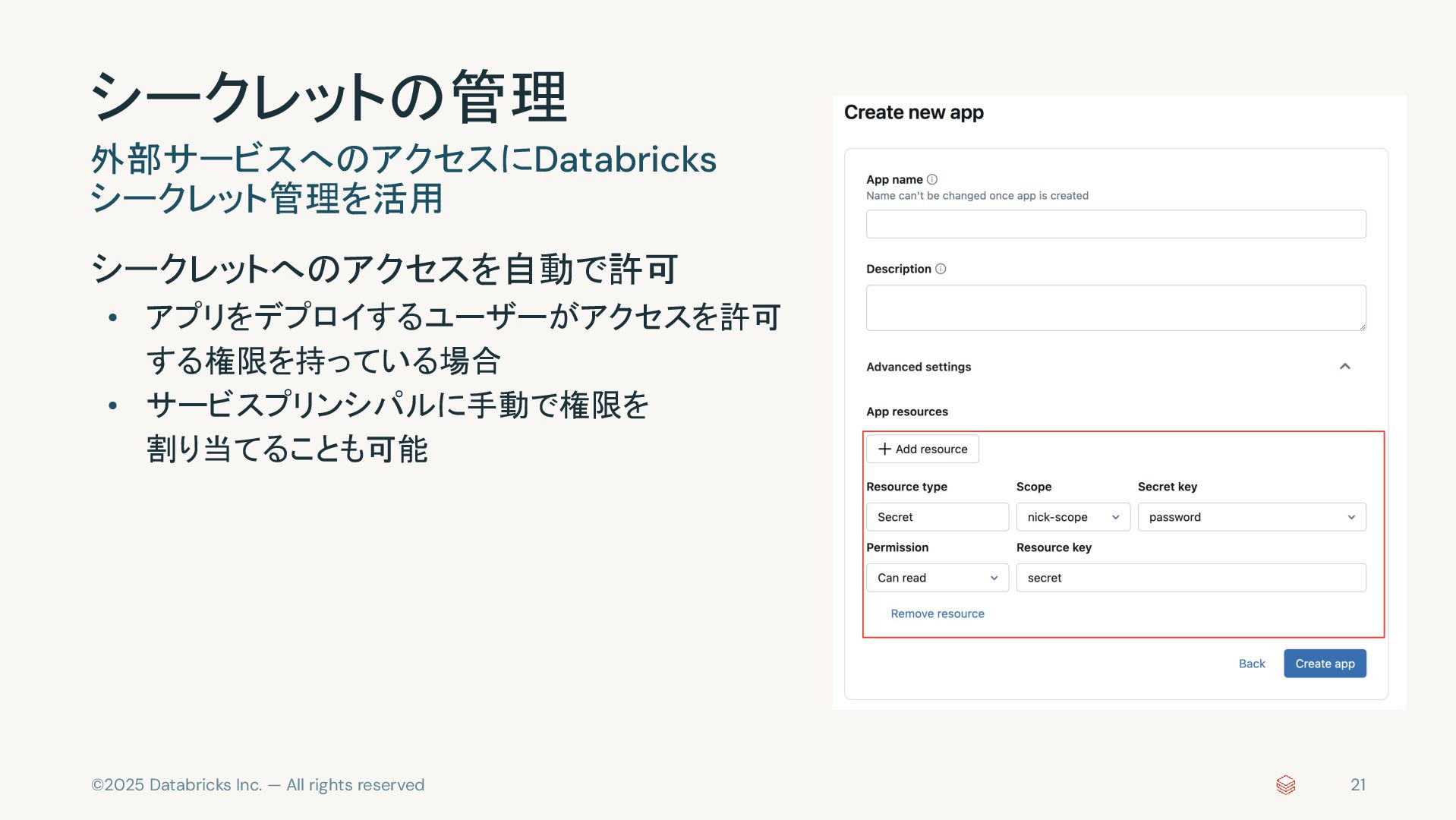Open the Secret key dropdown showing password
Image resolution: width=1456 pixels, height=820 pixels.
1252,517
